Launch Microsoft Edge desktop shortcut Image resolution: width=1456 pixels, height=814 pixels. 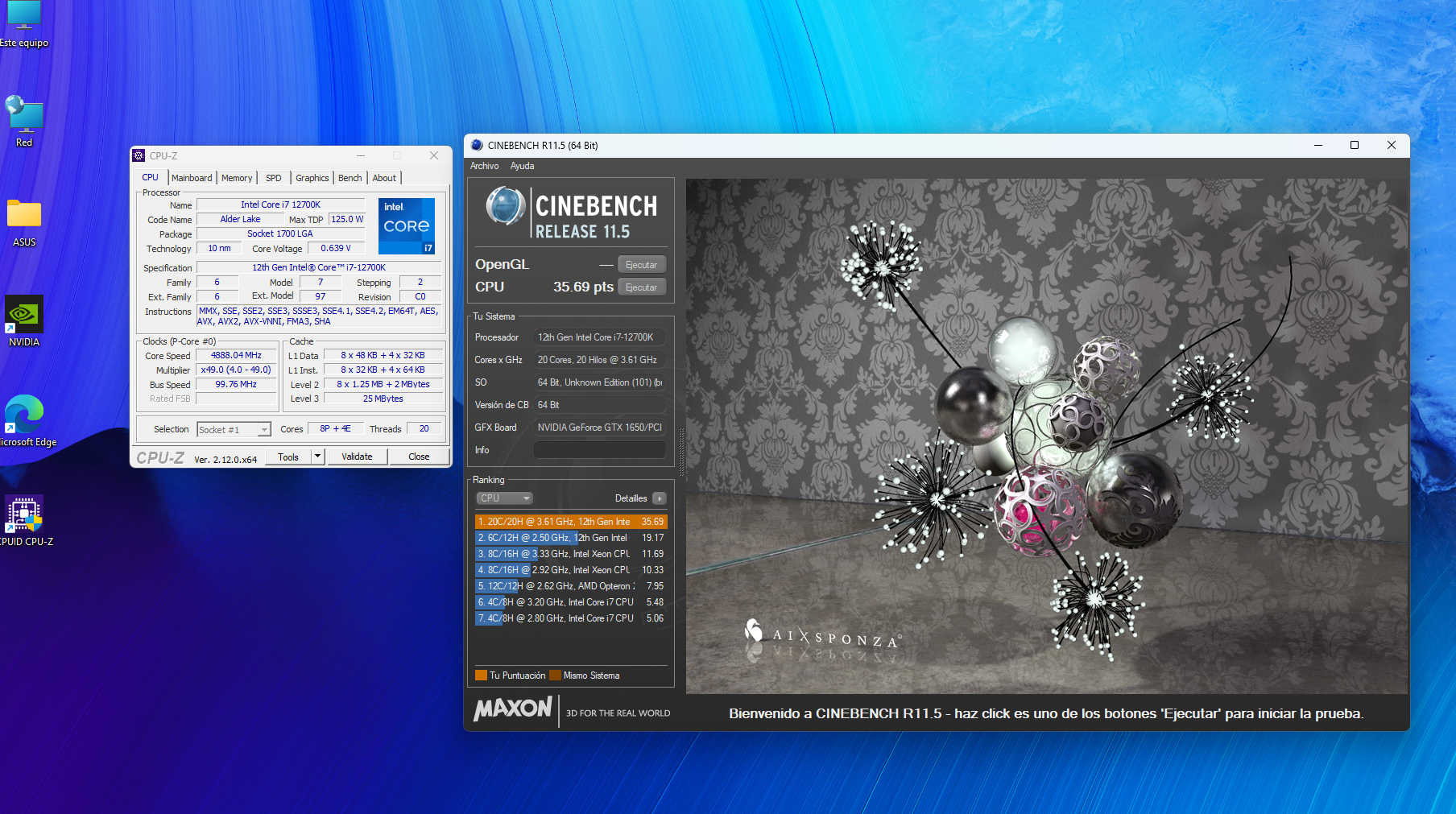tap(26, 421)
